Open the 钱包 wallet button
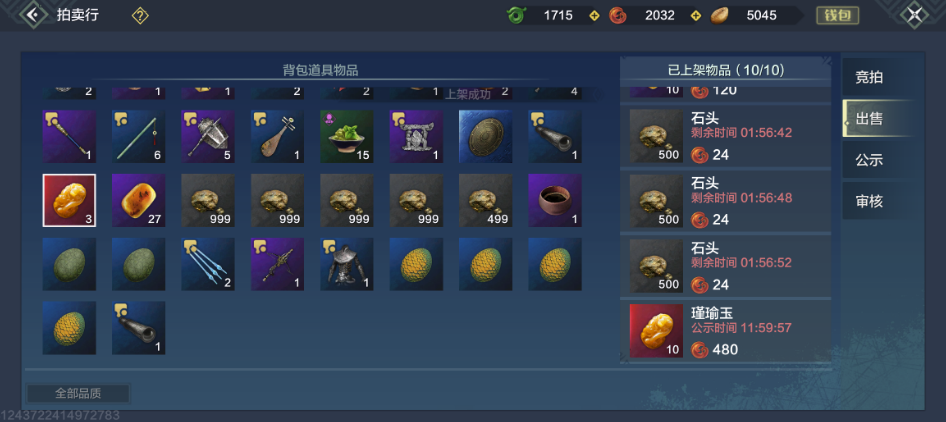This screenshot has width=946, height=422. pyautogui.click(x=837, y=16)
